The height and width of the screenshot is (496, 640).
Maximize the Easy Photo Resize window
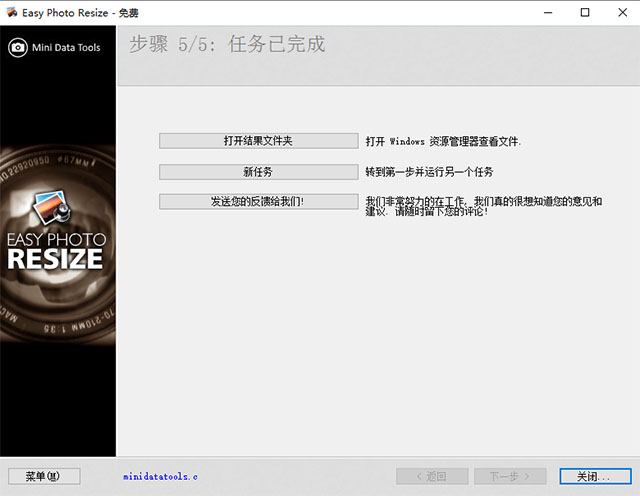click(584, 12)
